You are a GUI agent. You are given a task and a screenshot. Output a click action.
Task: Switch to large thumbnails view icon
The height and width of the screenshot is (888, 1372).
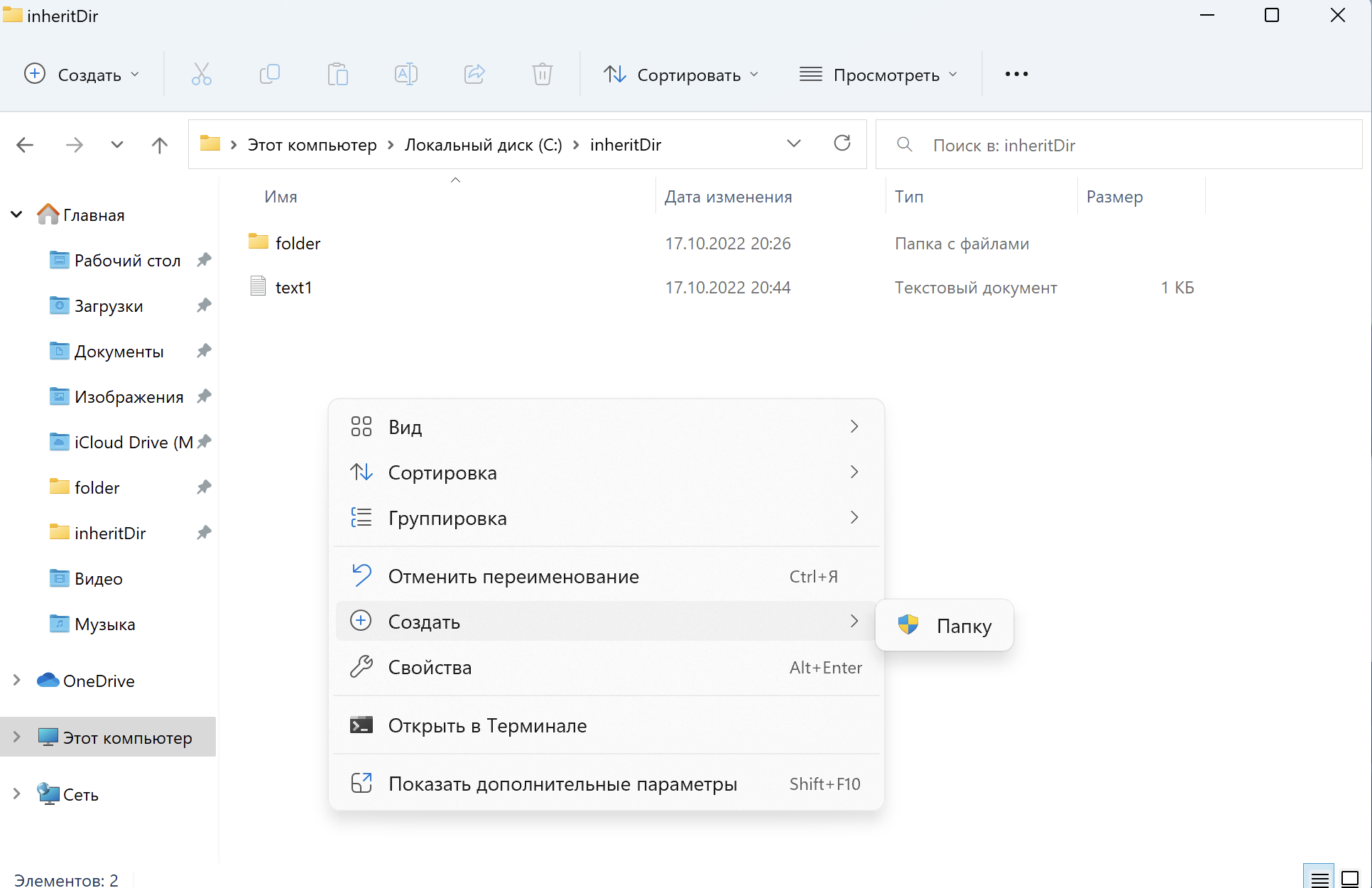1350,878
